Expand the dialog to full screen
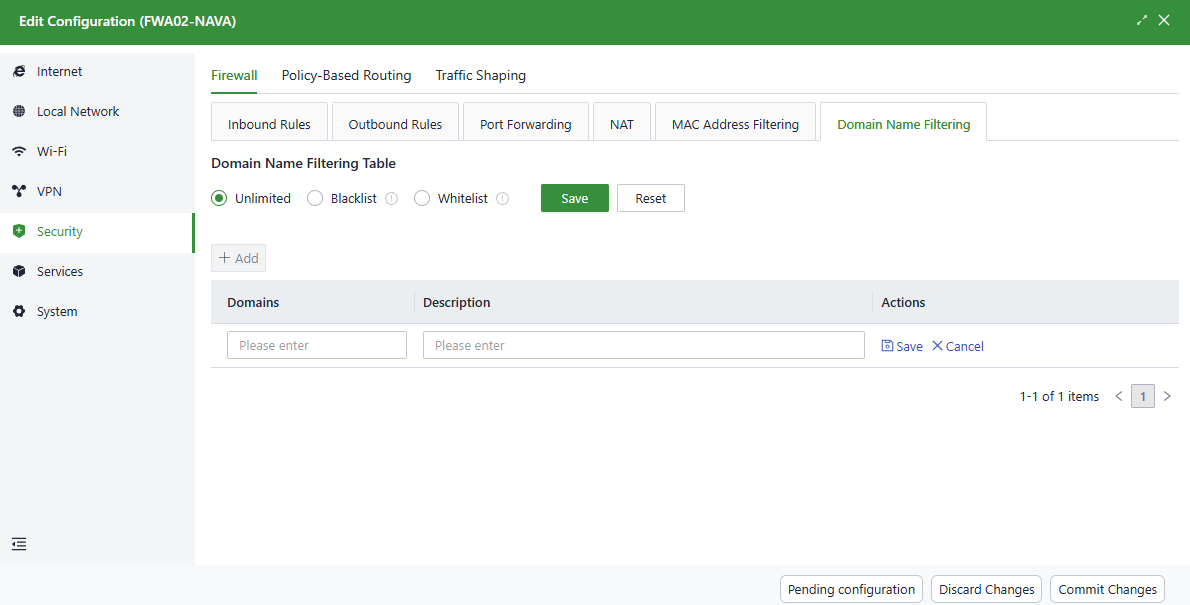This screenshot has height=605, width=1190. [1142, 20]
